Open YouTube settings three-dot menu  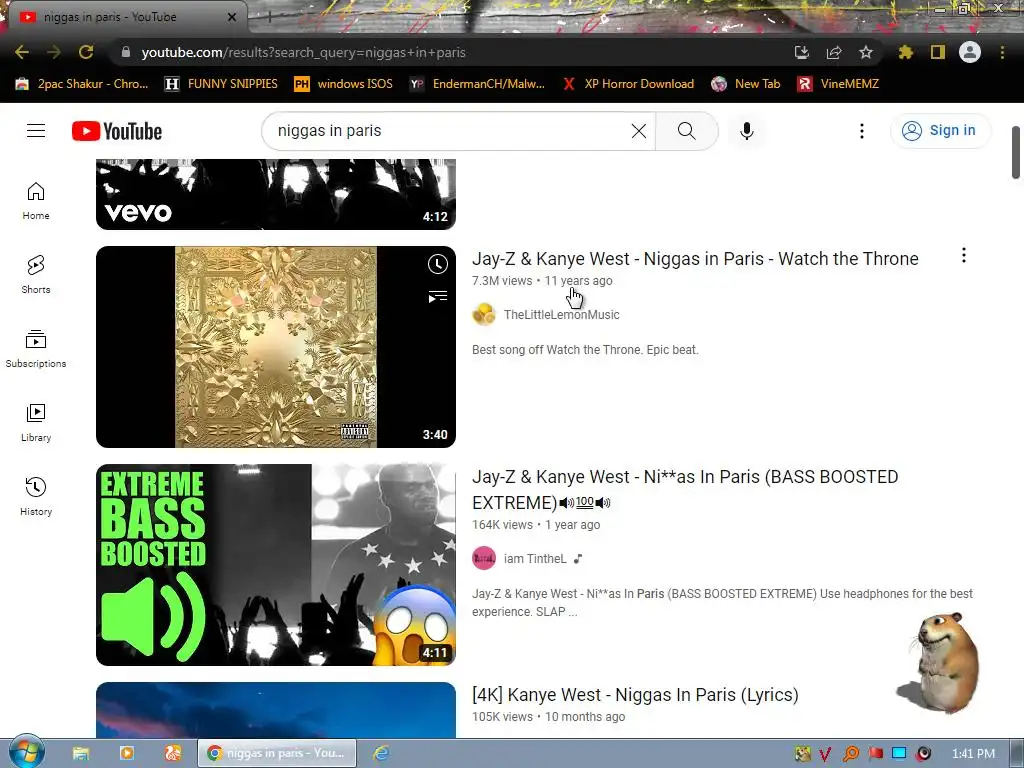[x=862, y=131]
